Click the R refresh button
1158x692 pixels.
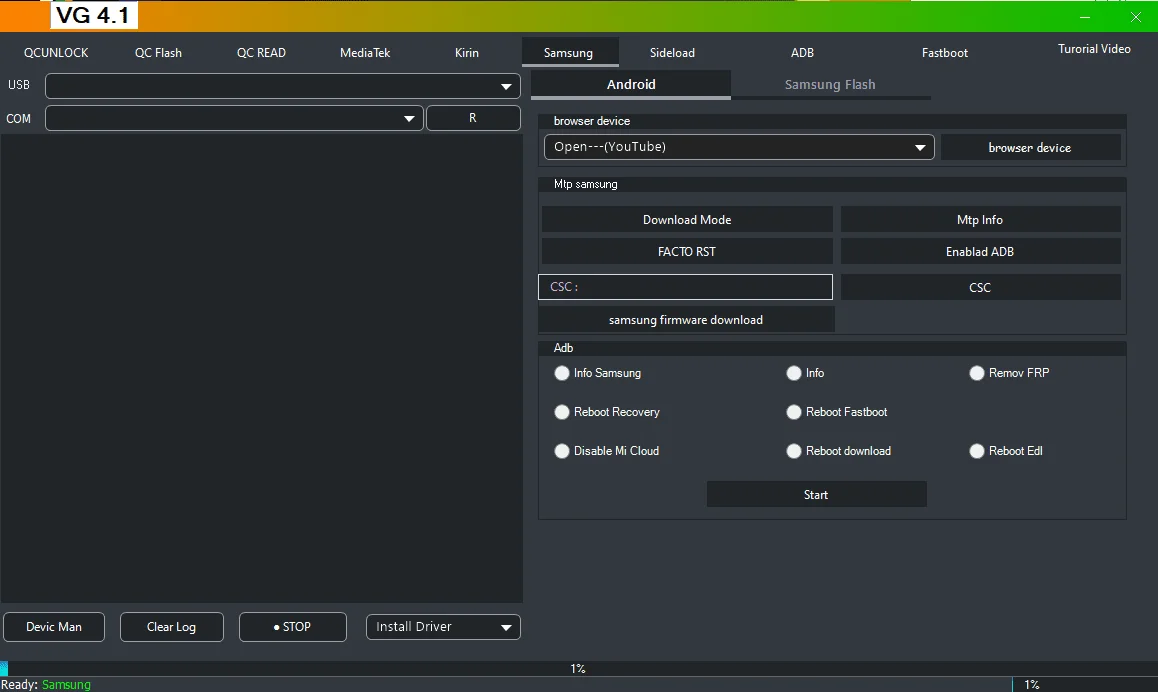(473, 118)
